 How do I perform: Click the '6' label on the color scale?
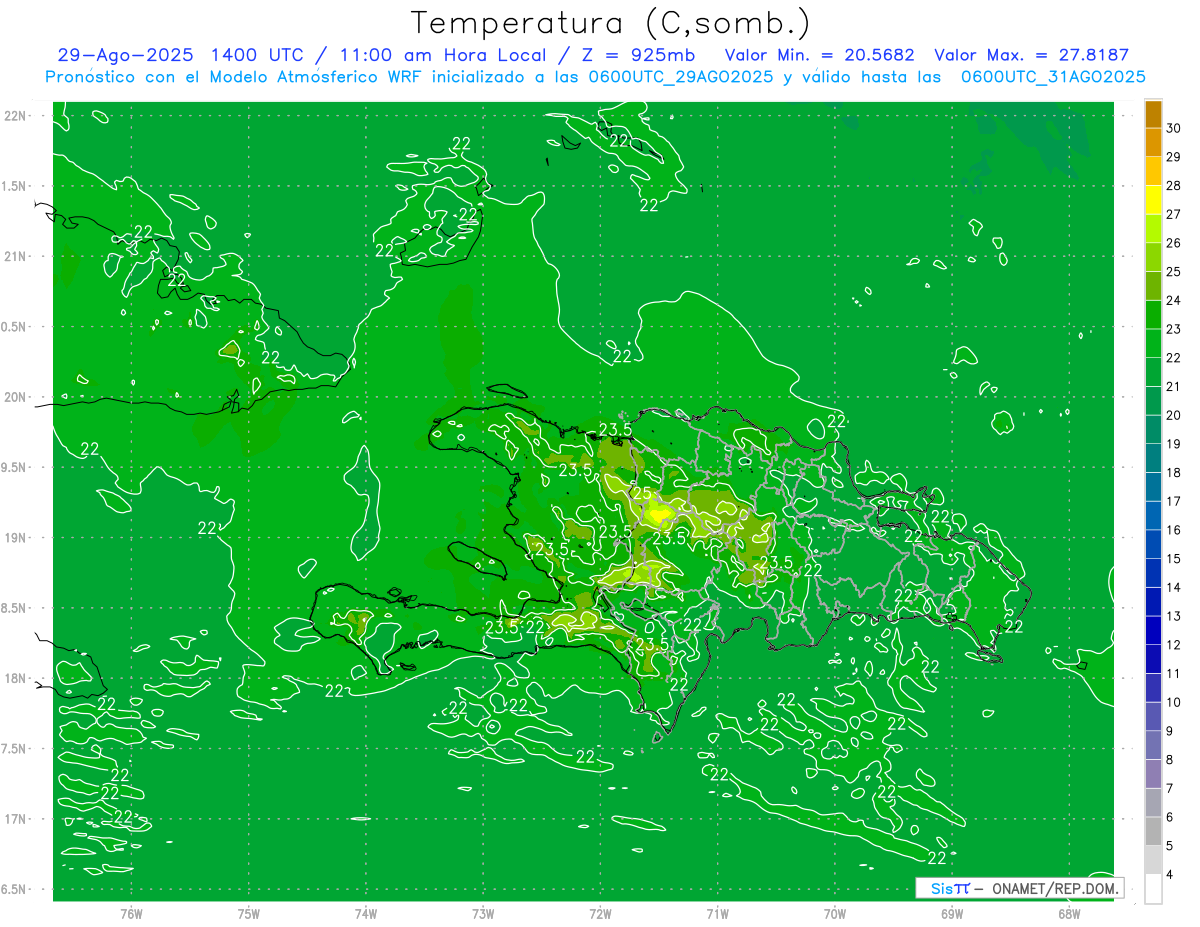(1171, 817)
